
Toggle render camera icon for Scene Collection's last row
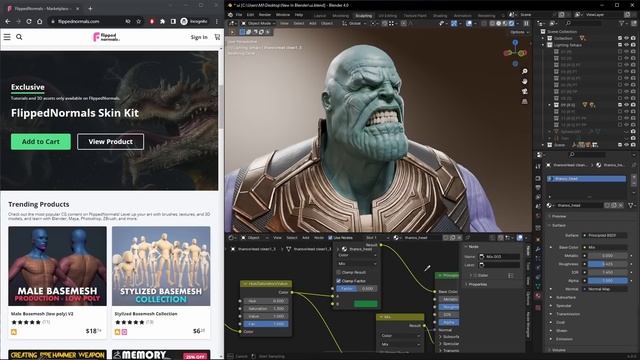pos(633,145)
